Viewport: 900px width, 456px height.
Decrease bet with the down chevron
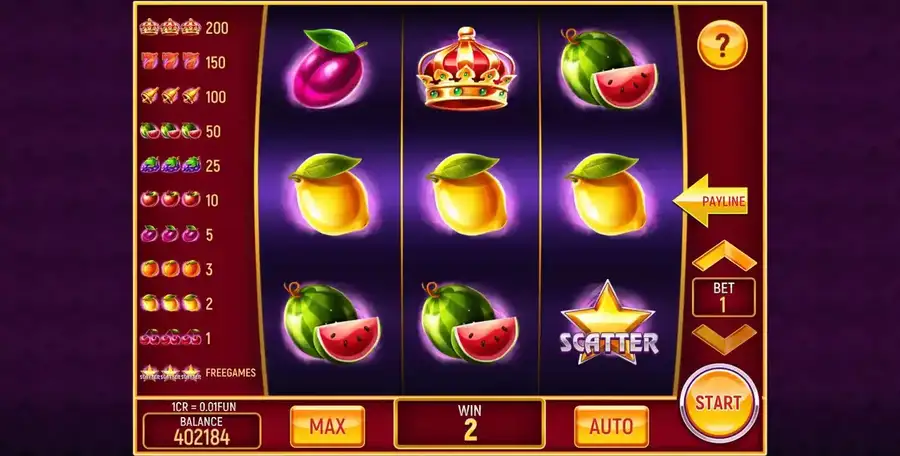pos(724,339)
